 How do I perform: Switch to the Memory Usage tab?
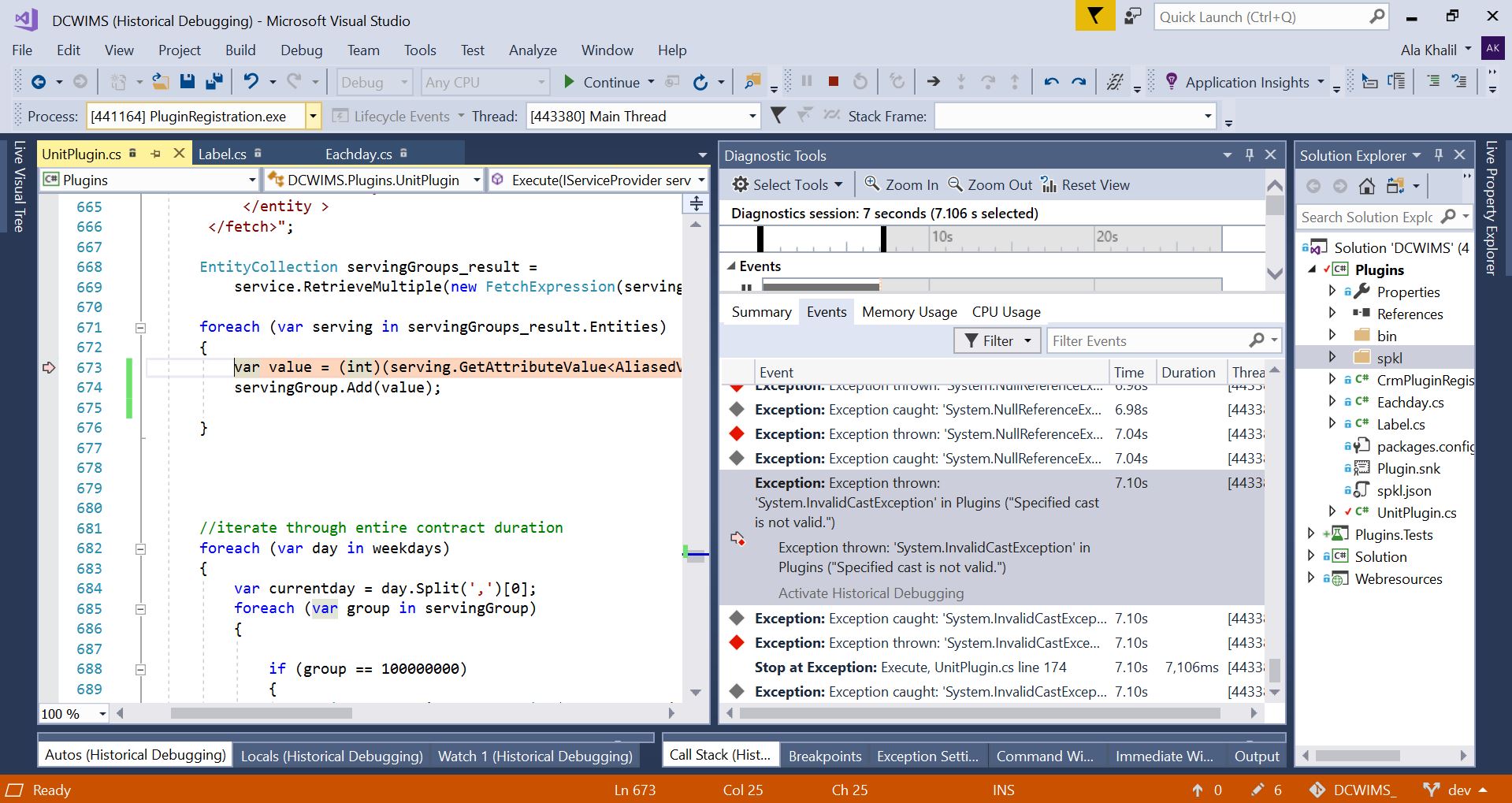[909, 312]
